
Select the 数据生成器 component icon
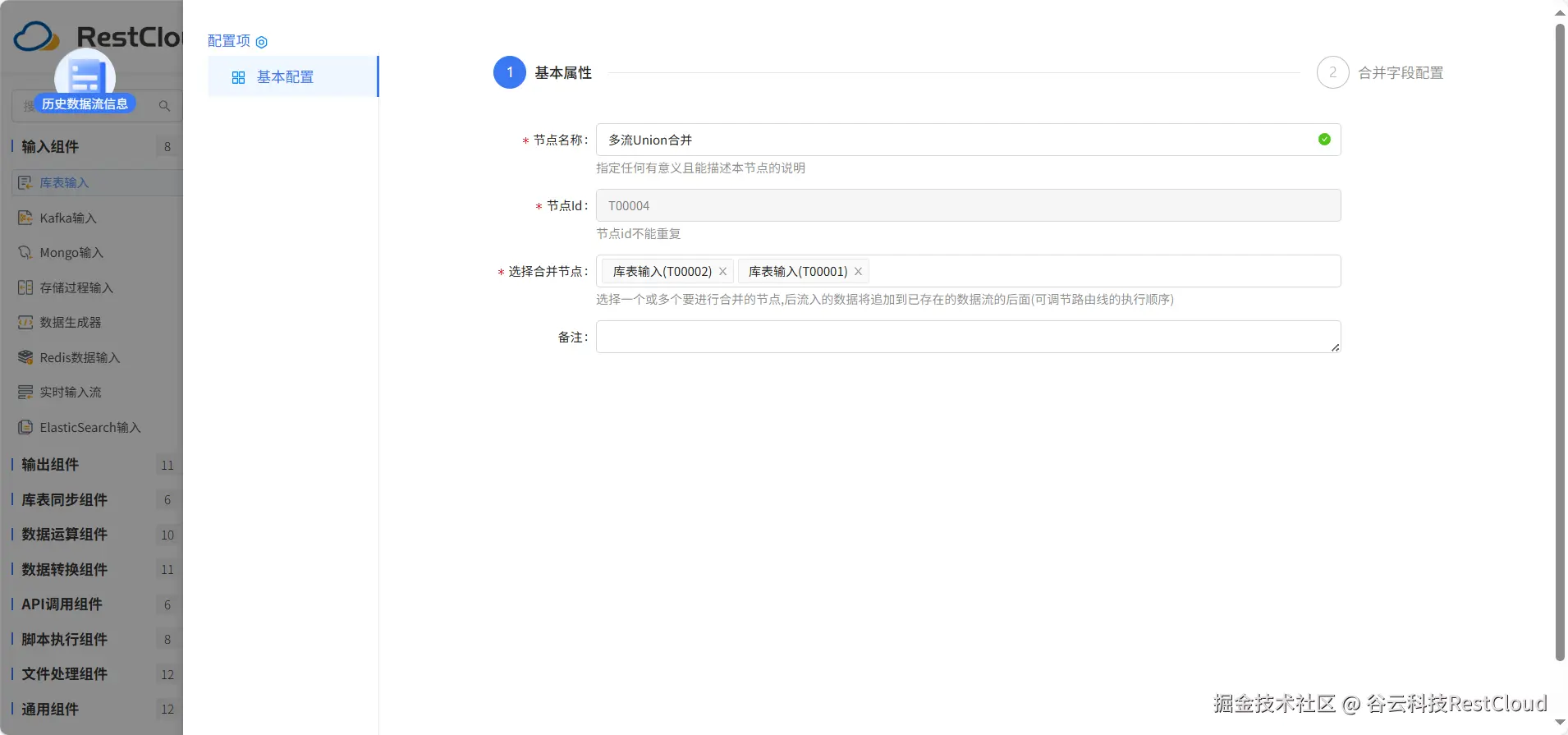click(x=25, y=322)
